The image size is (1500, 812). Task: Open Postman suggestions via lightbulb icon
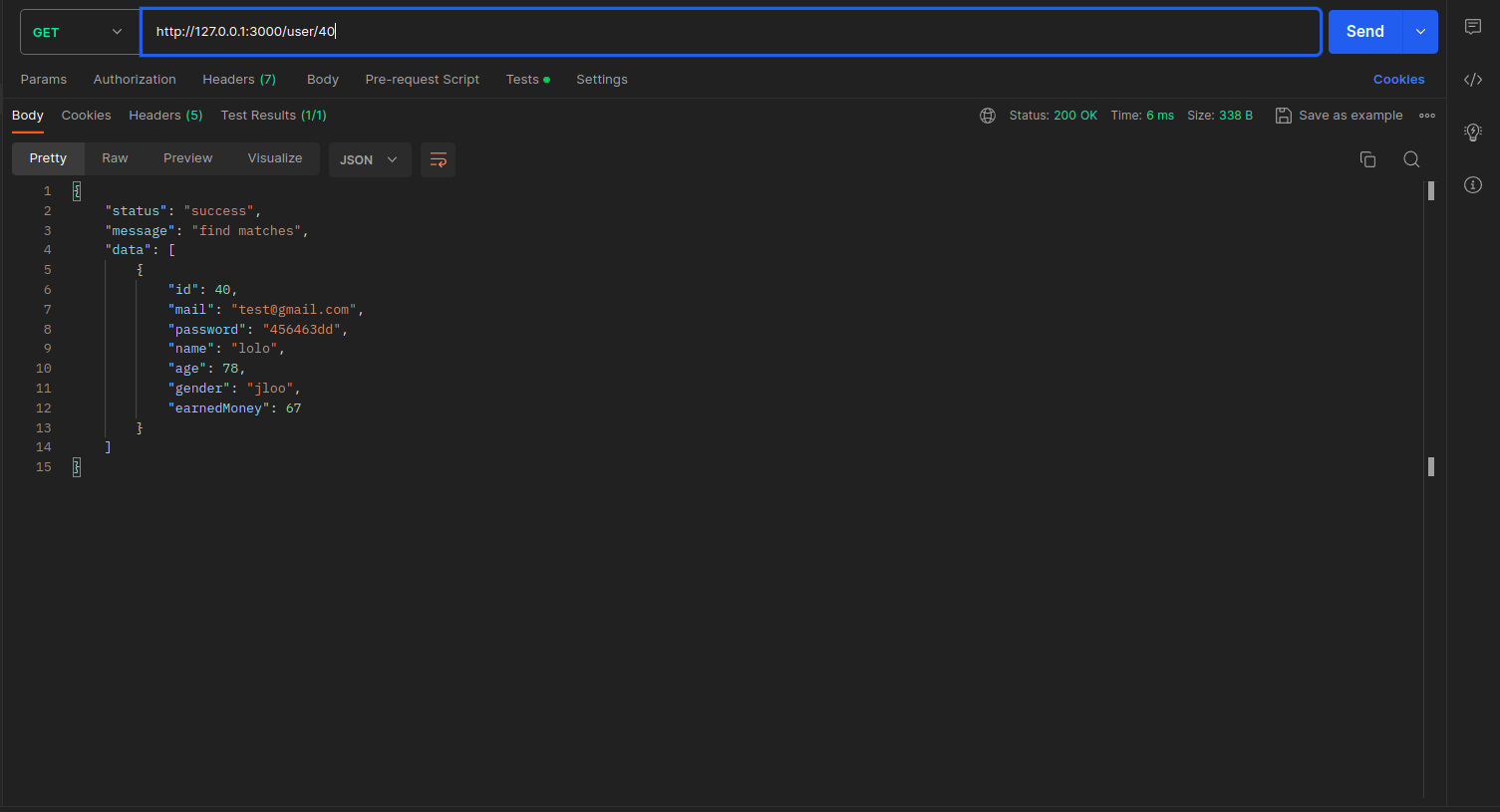(x=1473, y=132)
